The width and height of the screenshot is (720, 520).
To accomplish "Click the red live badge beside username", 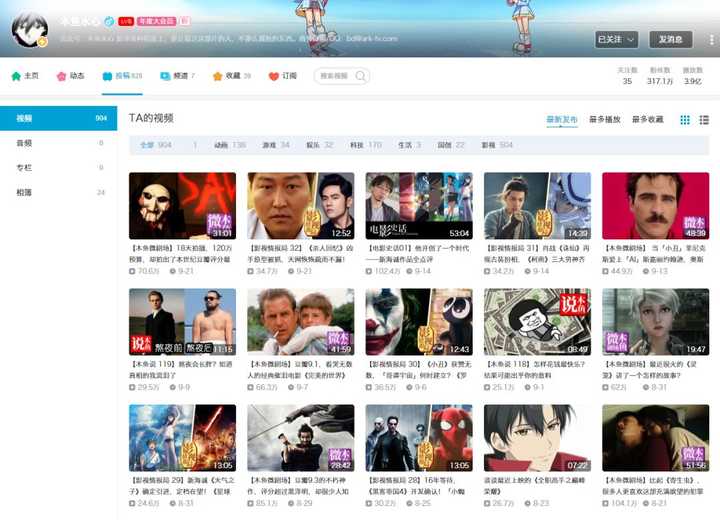I will click(126, 21).
